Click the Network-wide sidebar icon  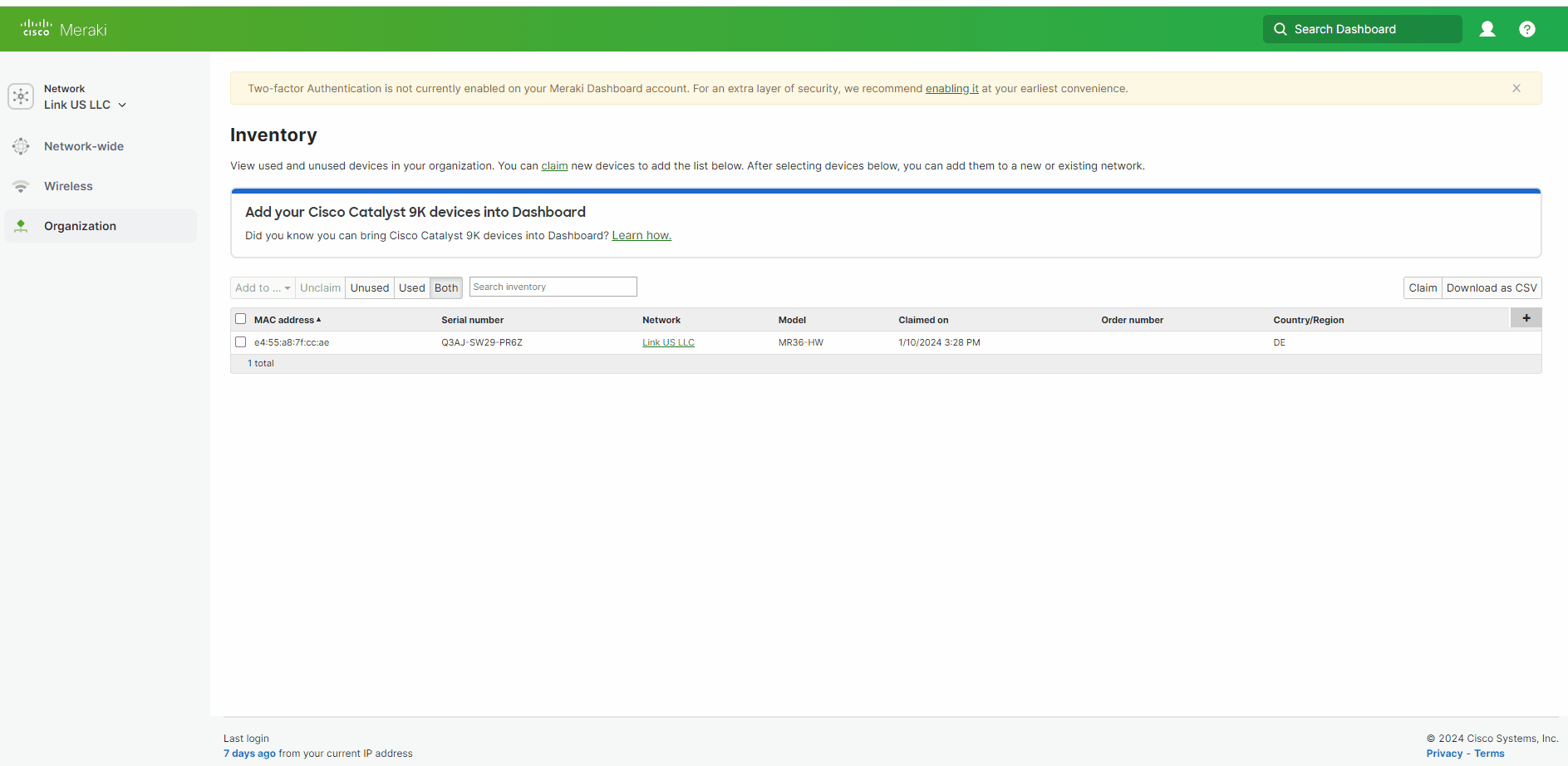pos(21,146)
